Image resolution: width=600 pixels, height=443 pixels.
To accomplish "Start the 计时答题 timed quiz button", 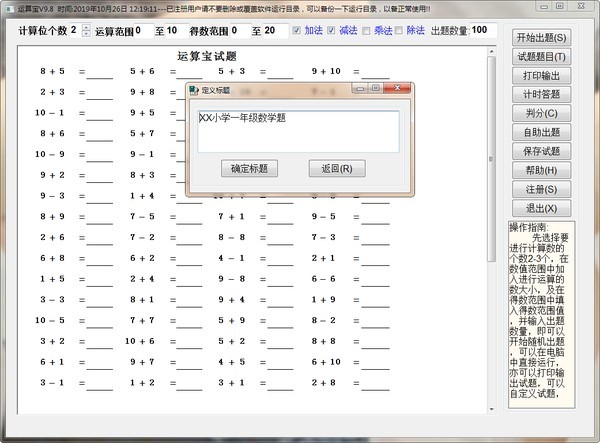I will tap(542, 95).
